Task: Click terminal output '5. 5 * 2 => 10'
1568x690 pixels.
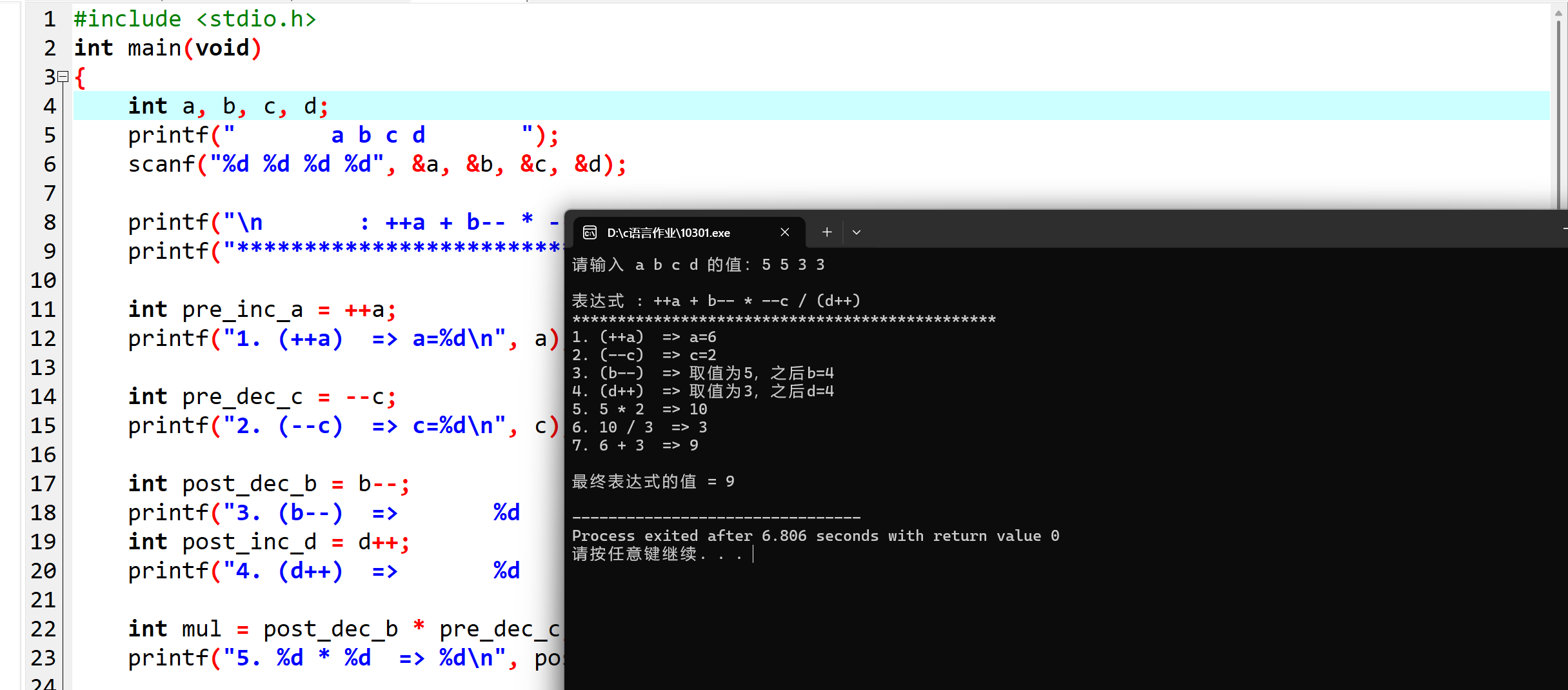Action: (x=640, y=409)
